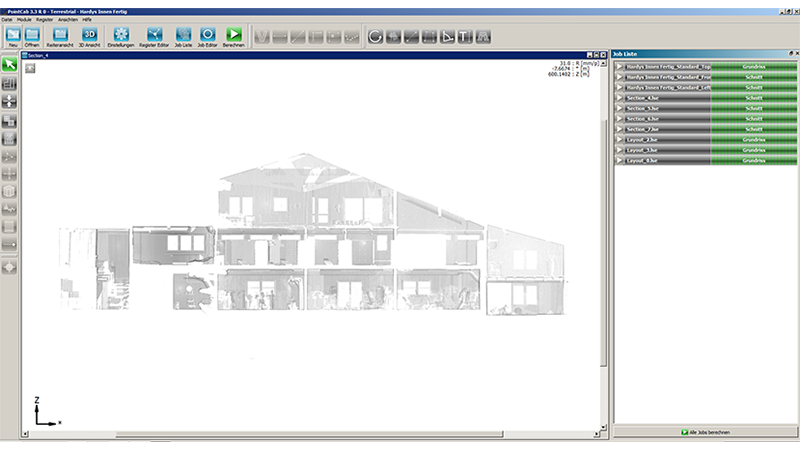The image size is (800, 450).
Task: Expand the Hardys Innen Fertig_Standard_Top job arrow
Action: 619,67
